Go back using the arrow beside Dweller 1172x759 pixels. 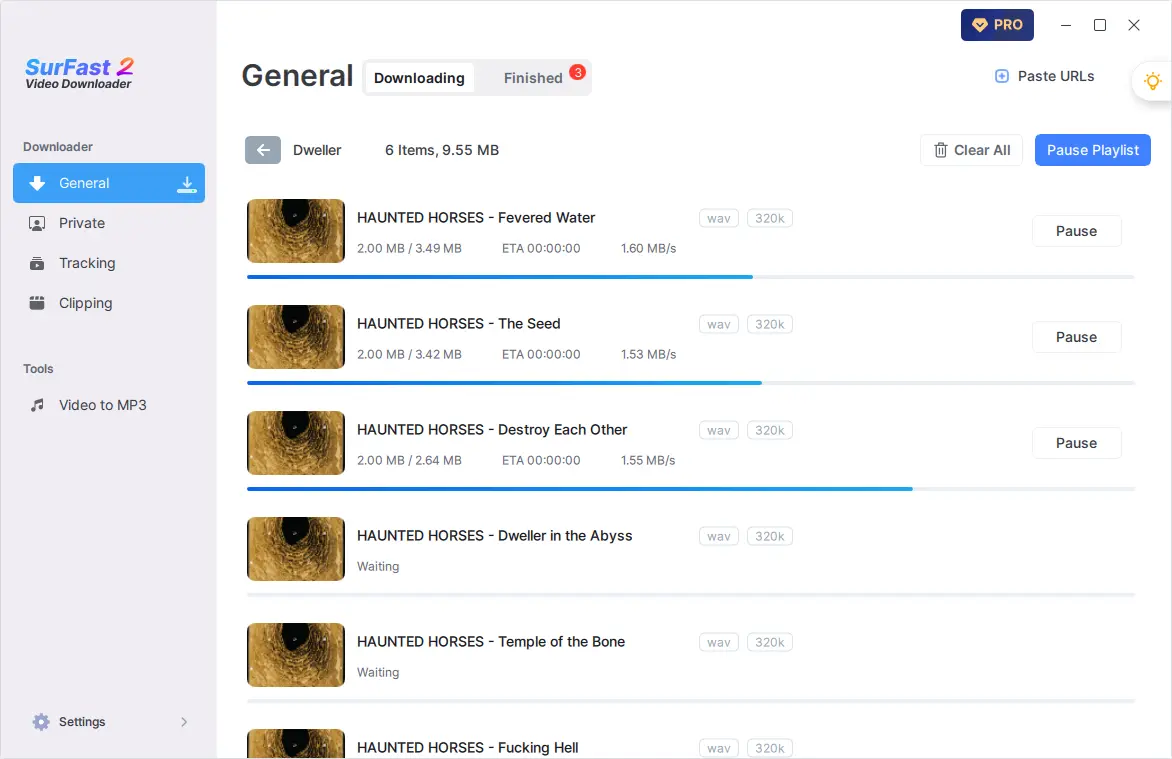(263, 150)
